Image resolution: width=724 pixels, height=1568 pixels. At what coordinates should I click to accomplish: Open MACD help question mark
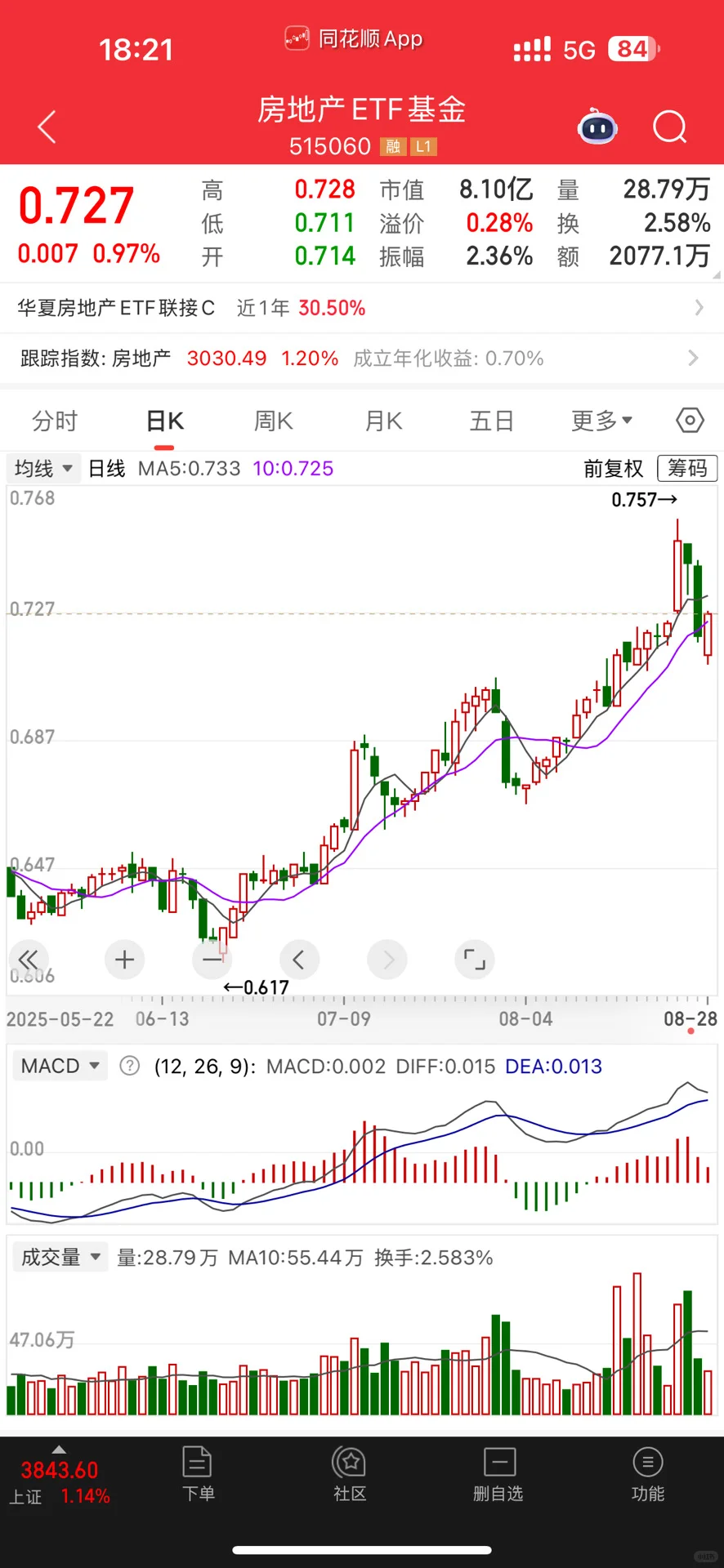[x=129, y=1066]
